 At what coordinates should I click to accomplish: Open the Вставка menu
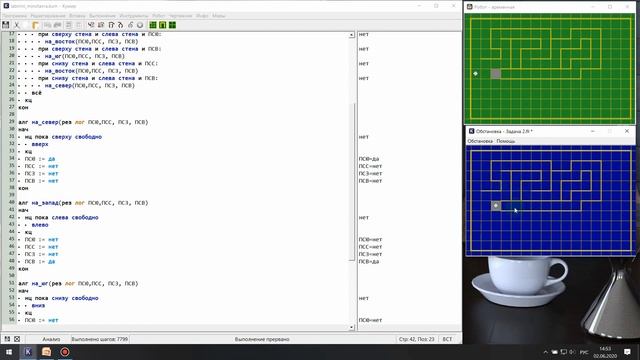coord(77,16)
